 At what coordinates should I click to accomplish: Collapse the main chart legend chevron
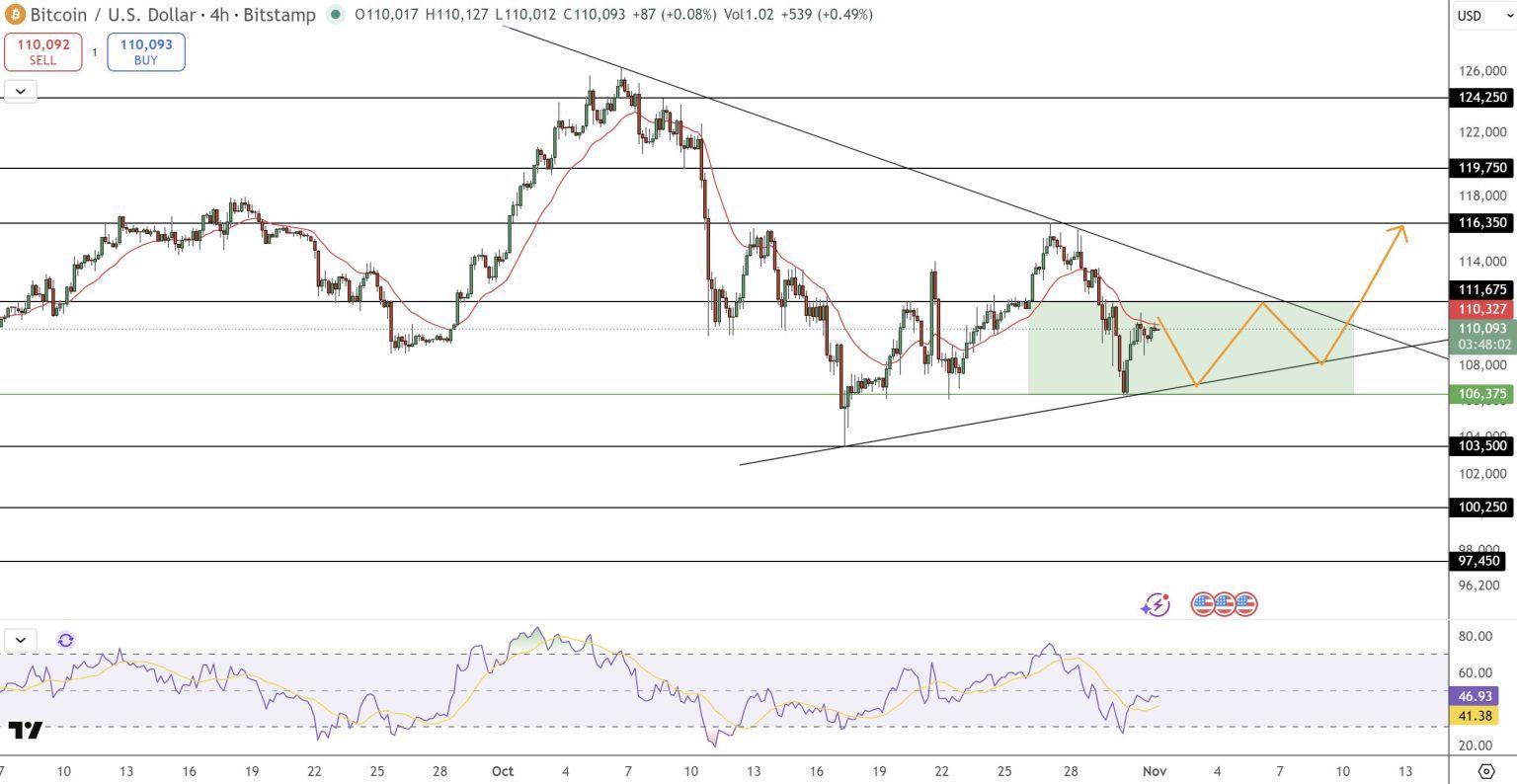tap(20, 91)
